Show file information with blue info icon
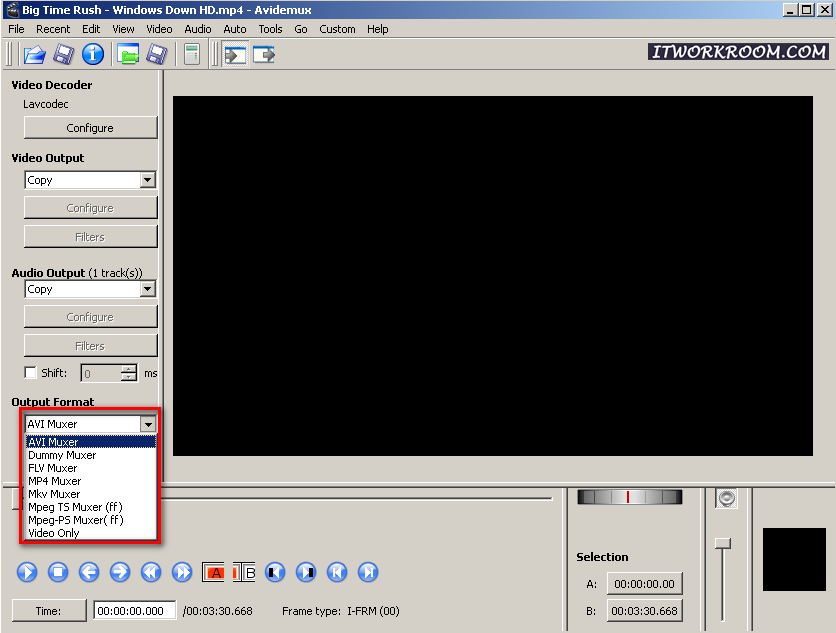 pos(93,54)
